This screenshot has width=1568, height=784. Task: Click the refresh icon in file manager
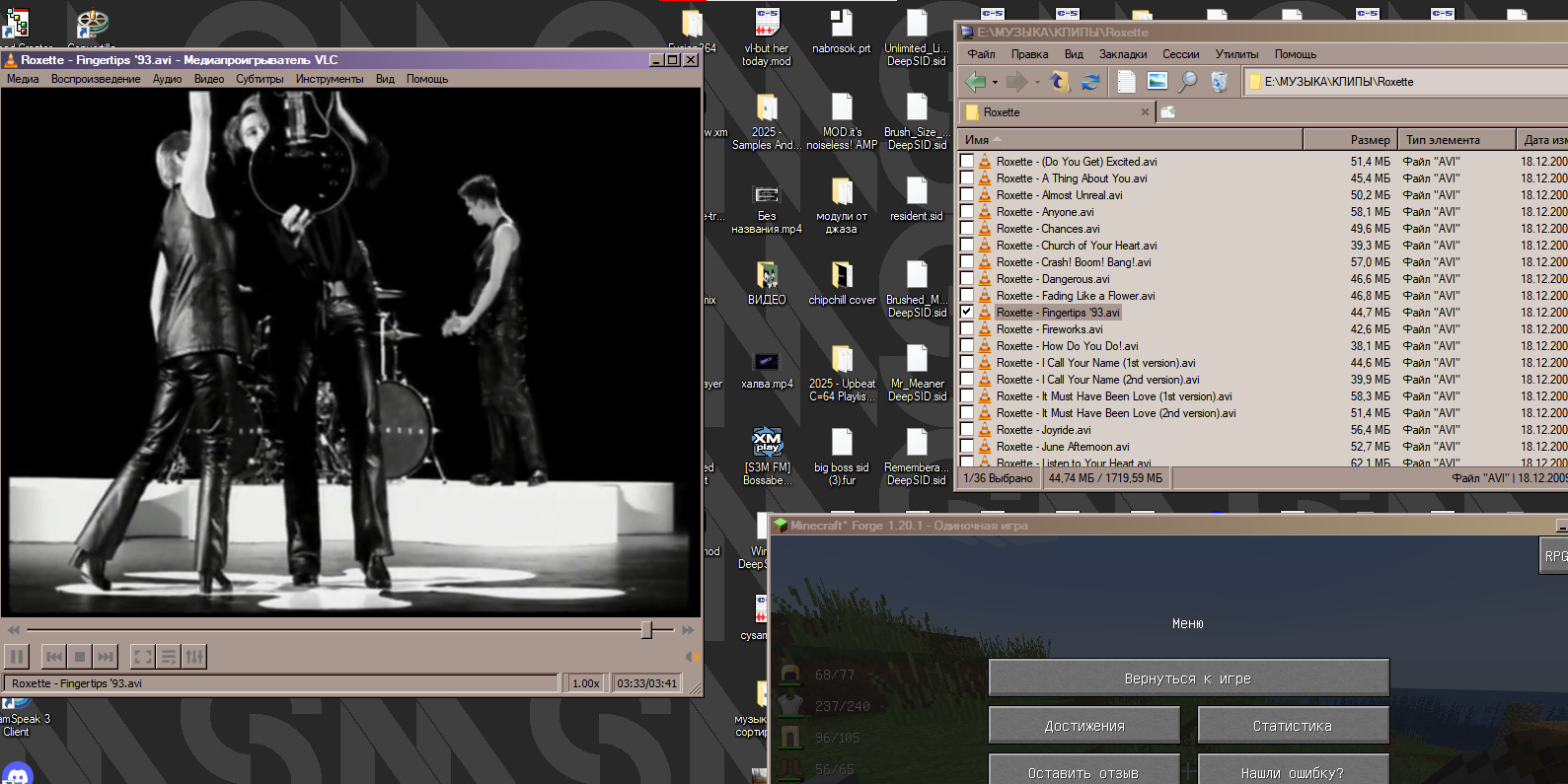coord(1090,82)
